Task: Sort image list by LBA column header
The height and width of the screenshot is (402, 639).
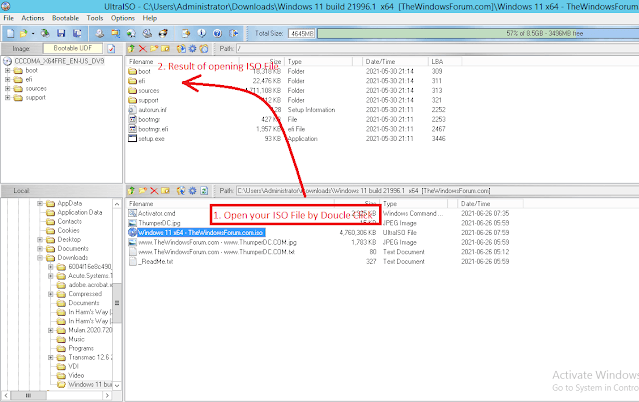Action: (x=445, y=62)
